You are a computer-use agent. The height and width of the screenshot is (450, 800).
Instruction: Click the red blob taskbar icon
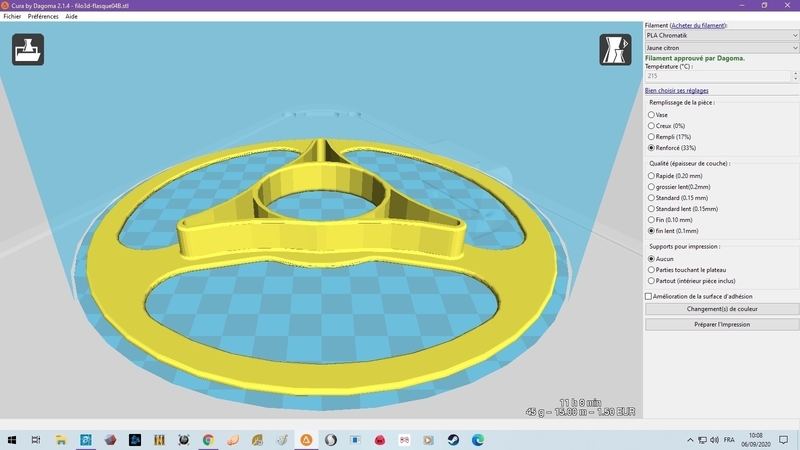[x=380, y=440]
